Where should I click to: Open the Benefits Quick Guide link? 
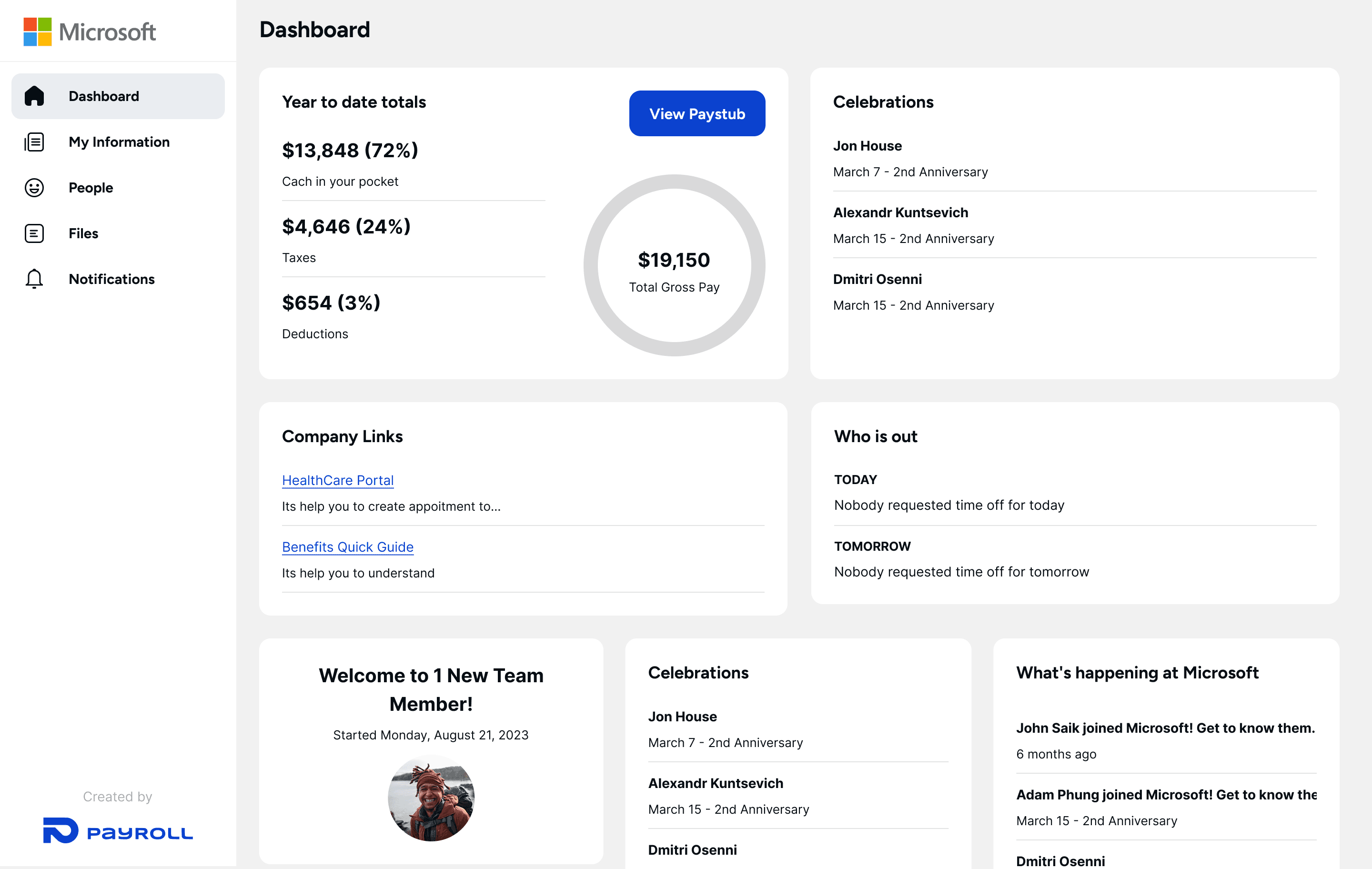tap(347, 546)
